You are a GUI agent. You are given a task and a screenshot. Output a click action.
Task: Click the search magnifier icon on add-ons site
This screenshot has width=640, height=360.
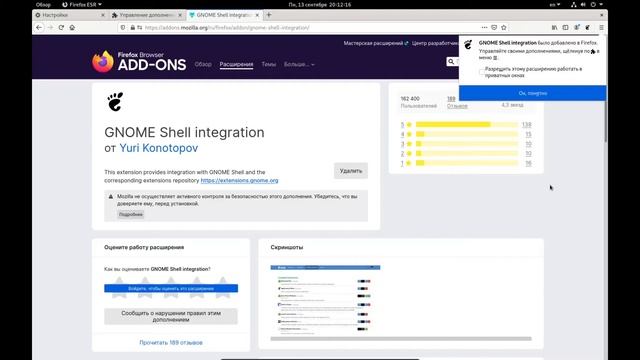click(451, 62)
